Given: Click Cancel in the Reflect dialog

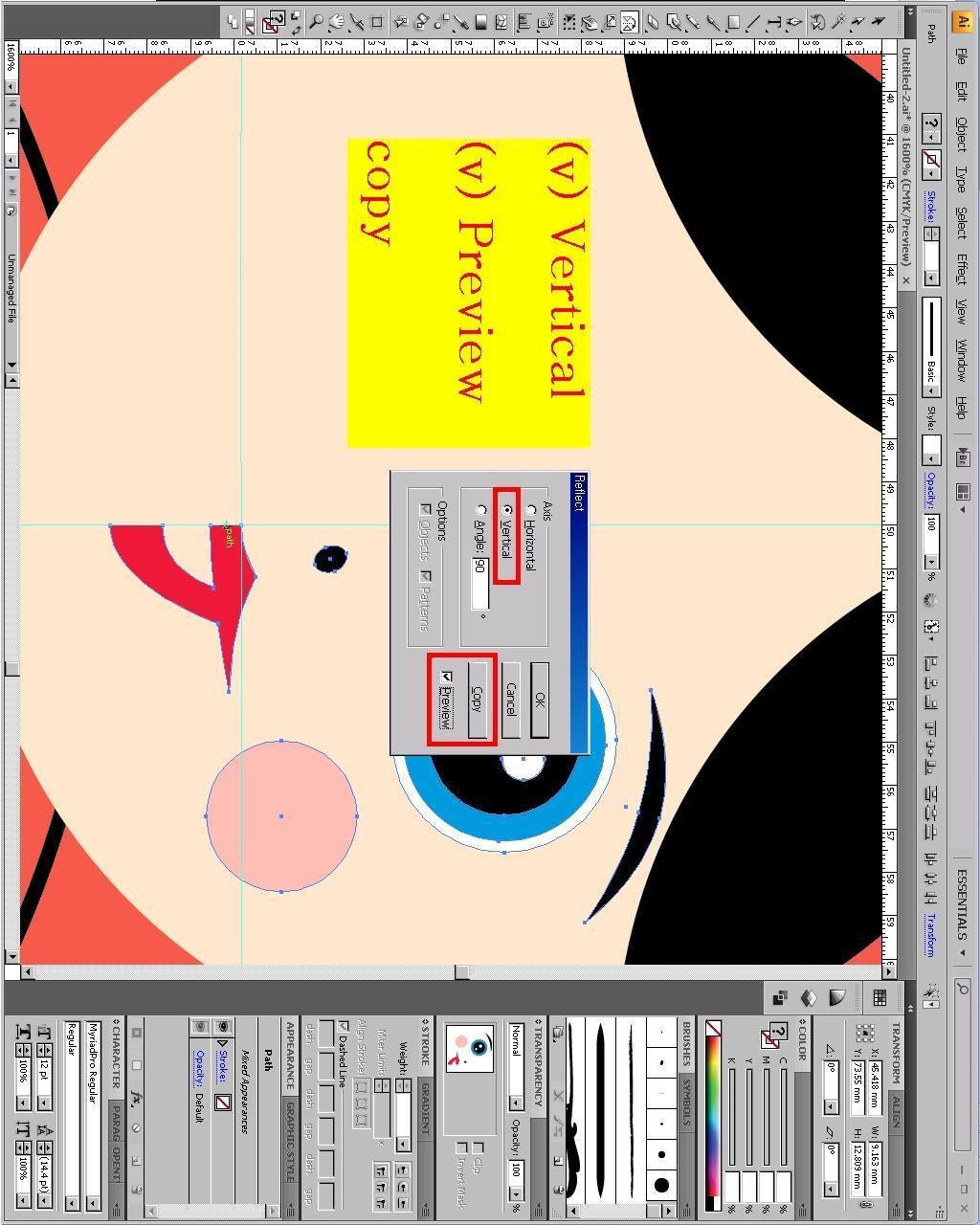Looking at the screenshot, I should [x=511, y=700].
